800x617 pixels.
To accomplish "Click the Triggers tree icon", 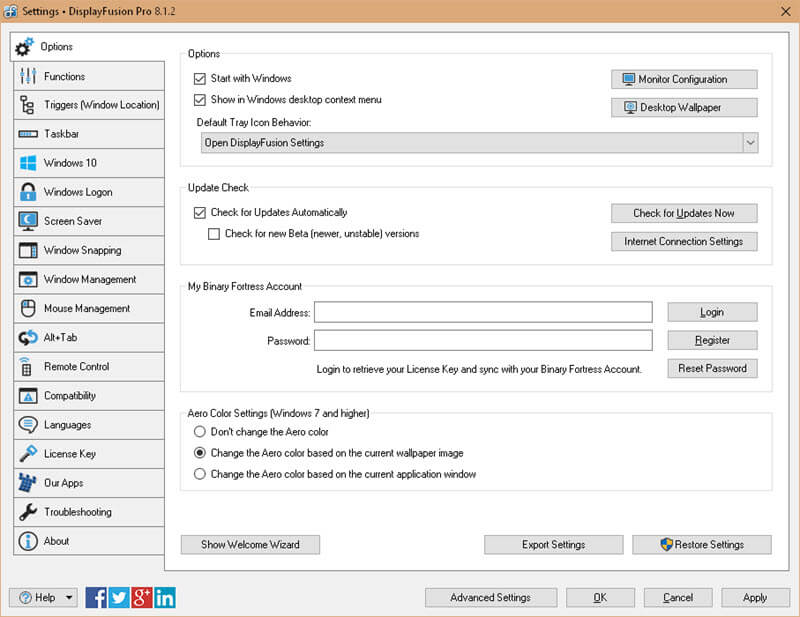I will (x=27, y=105).
